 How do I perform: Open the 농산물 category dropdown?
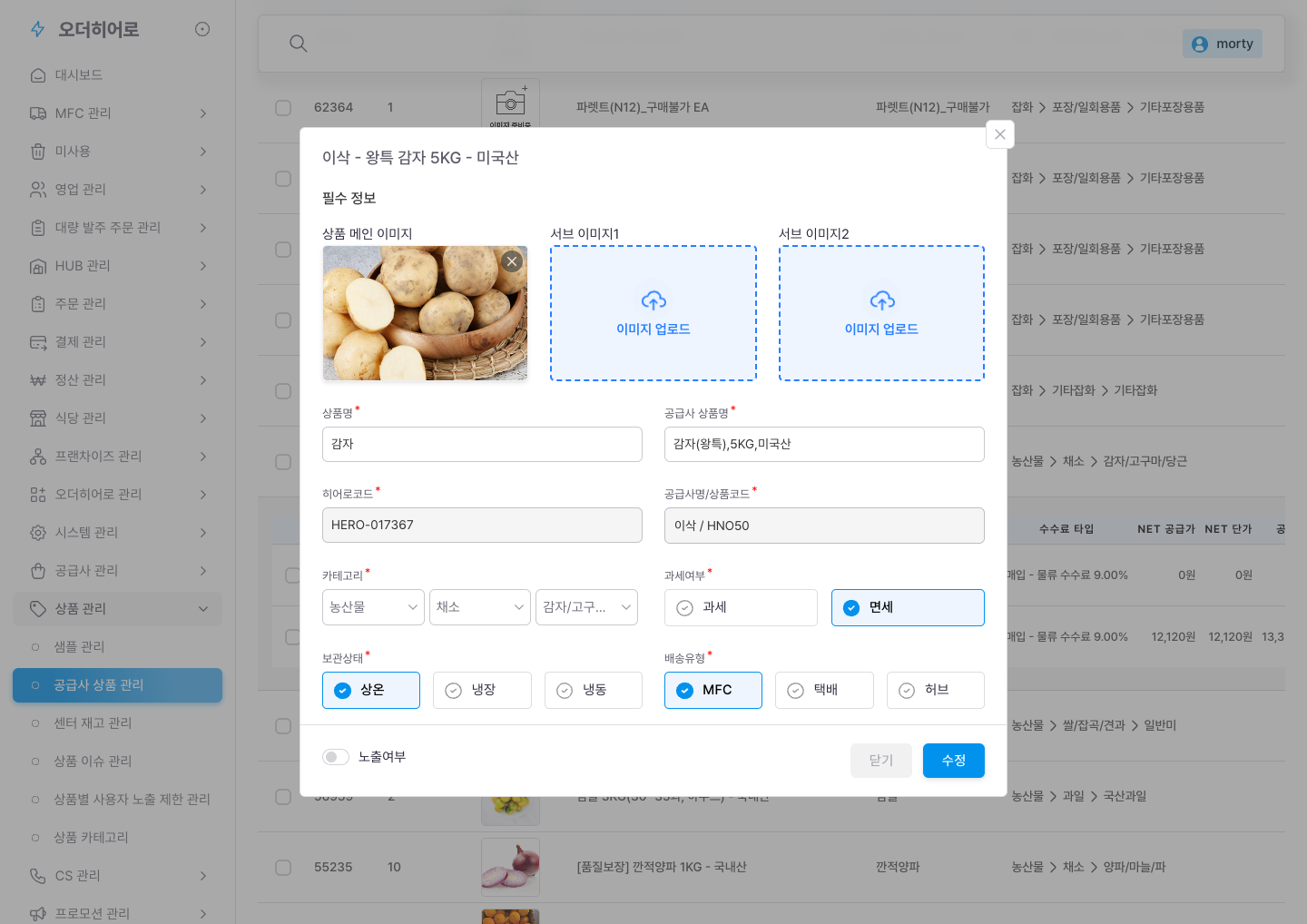[373, 607]
